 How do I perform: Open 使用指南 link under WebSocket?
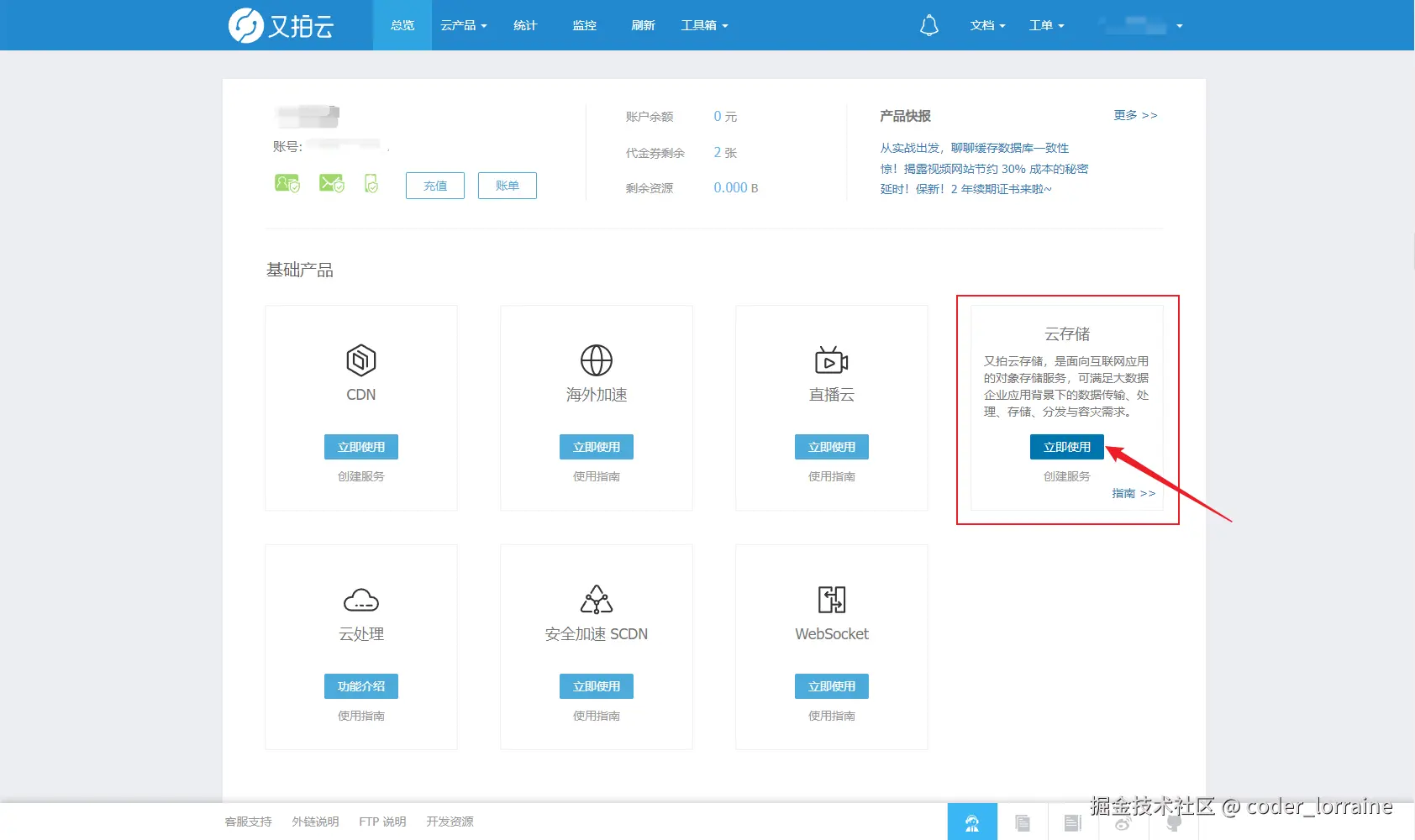coord(832,716)
